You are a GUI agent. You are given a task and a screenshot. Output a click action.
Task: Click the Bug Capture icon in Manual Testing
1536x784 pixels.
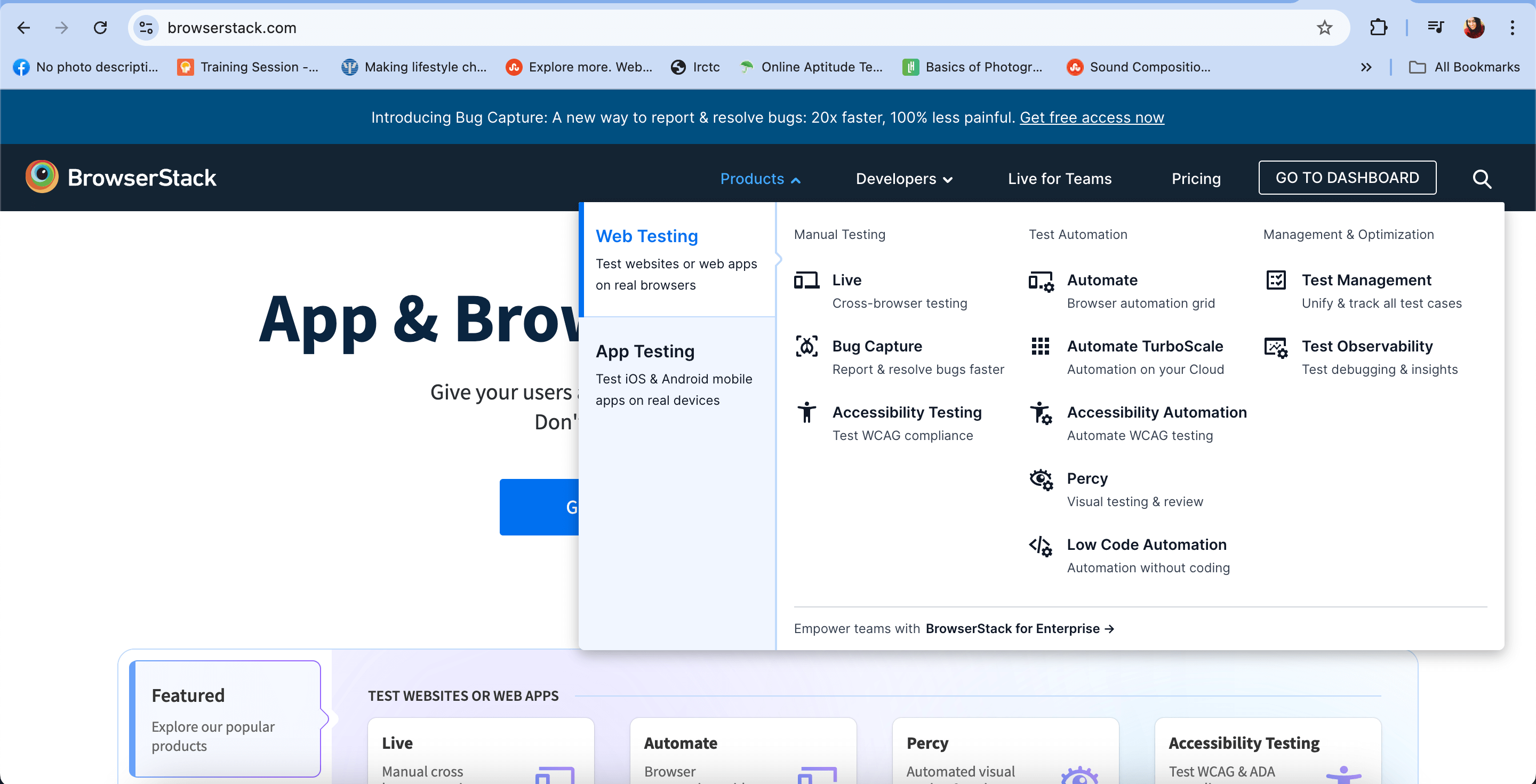(806, 346)
